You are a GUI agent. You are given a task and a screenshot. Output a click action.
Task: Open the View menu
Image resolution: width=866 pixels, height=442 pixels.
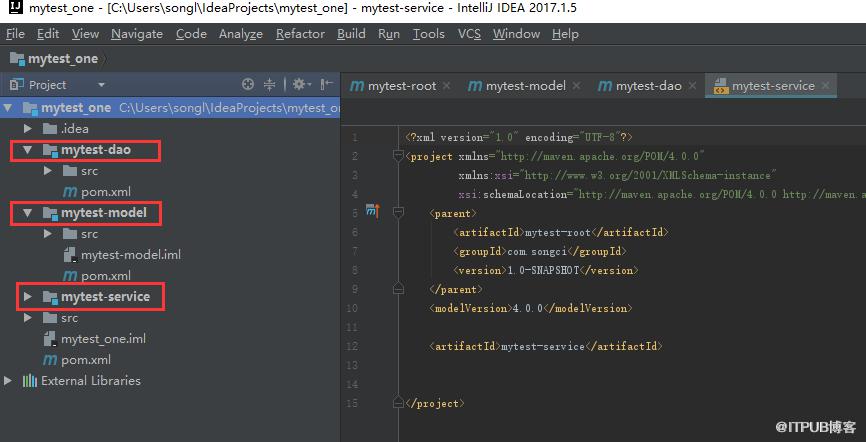[85, 34]
